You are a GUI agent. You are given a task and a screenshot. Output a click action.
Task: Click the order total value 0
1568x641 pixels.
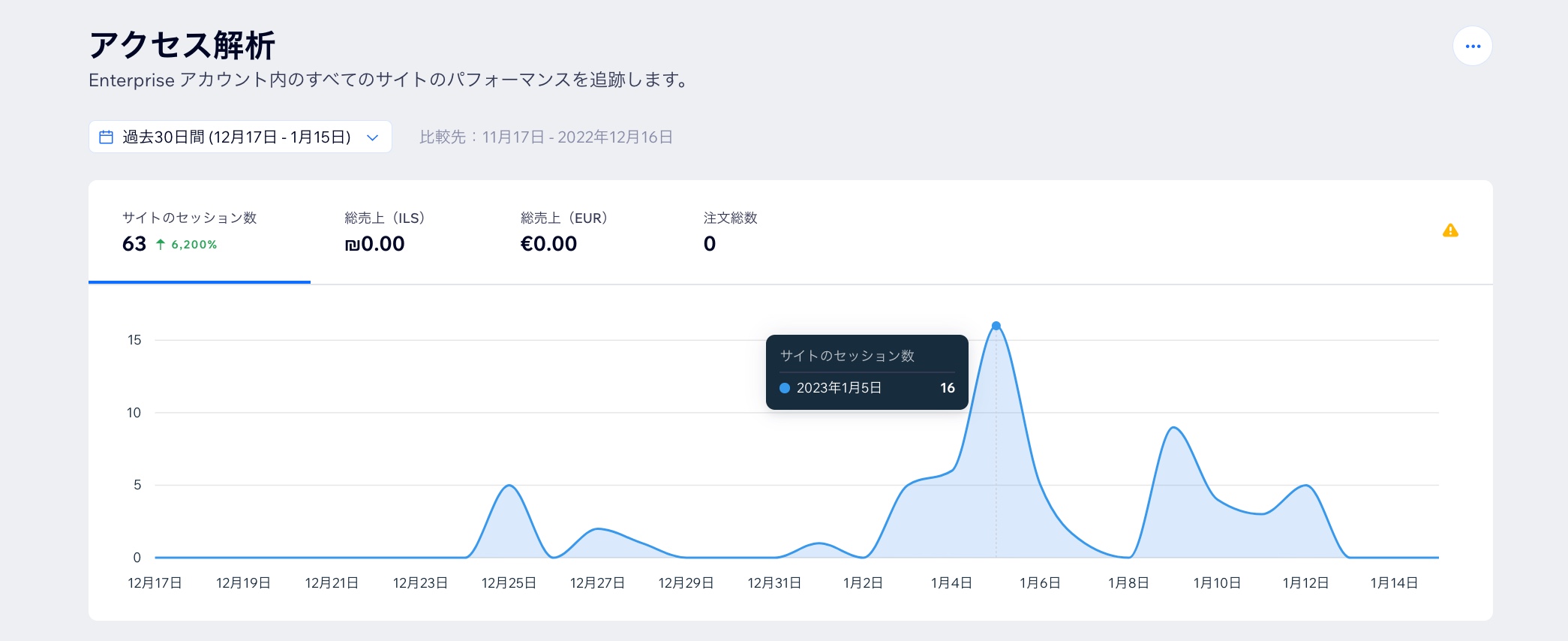(x=710, y=244)
